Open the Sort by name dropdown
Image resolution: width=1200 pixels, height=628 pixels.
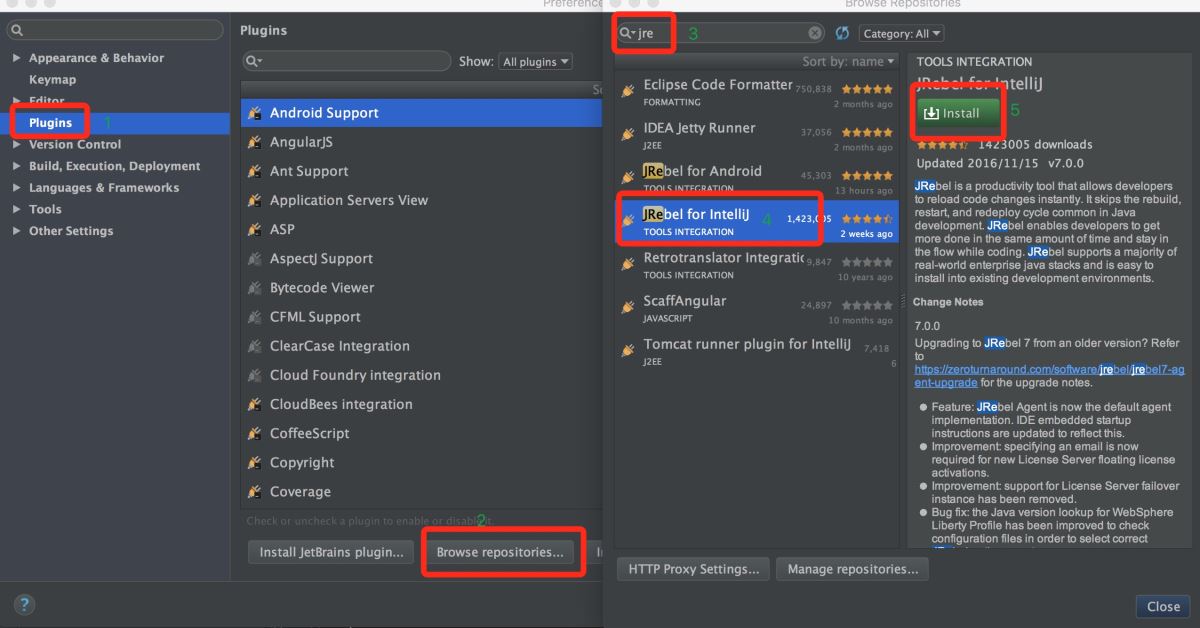tap(849, 62)
